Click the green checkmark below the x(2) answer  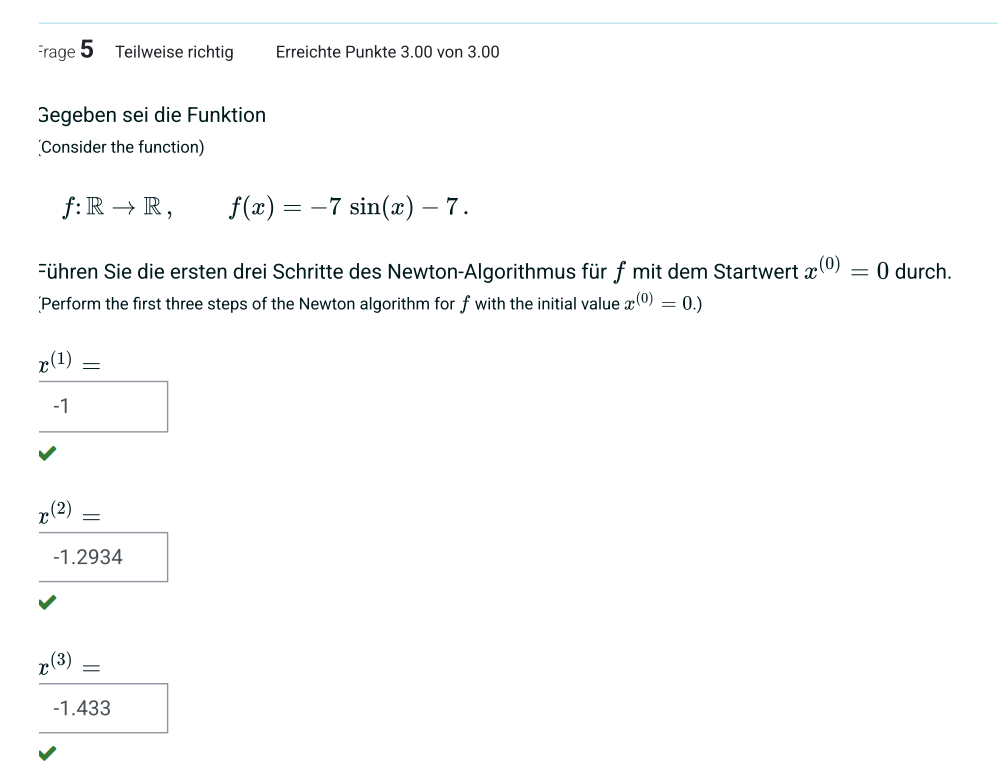[x=46, y=604]
